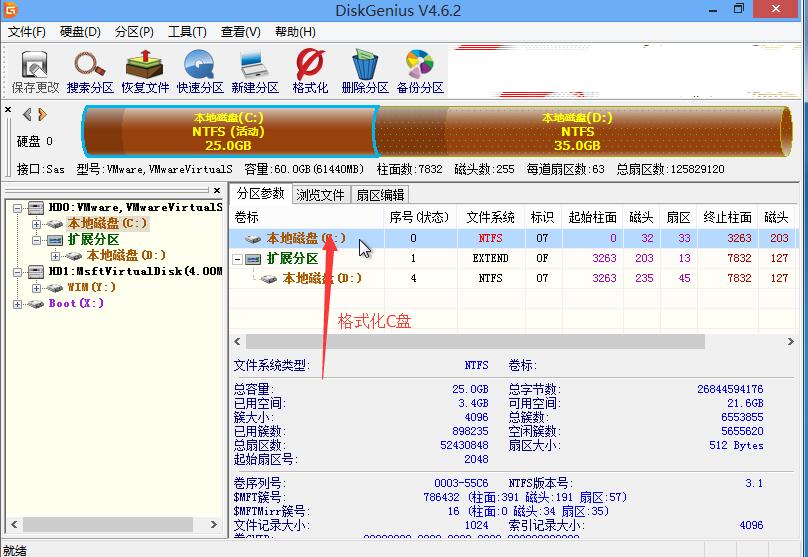Image resolution: width=808 pixels, height=557 pixels.
Task: Expand the WIM (Y:) tree node
Action: click(x=36, y=288)
